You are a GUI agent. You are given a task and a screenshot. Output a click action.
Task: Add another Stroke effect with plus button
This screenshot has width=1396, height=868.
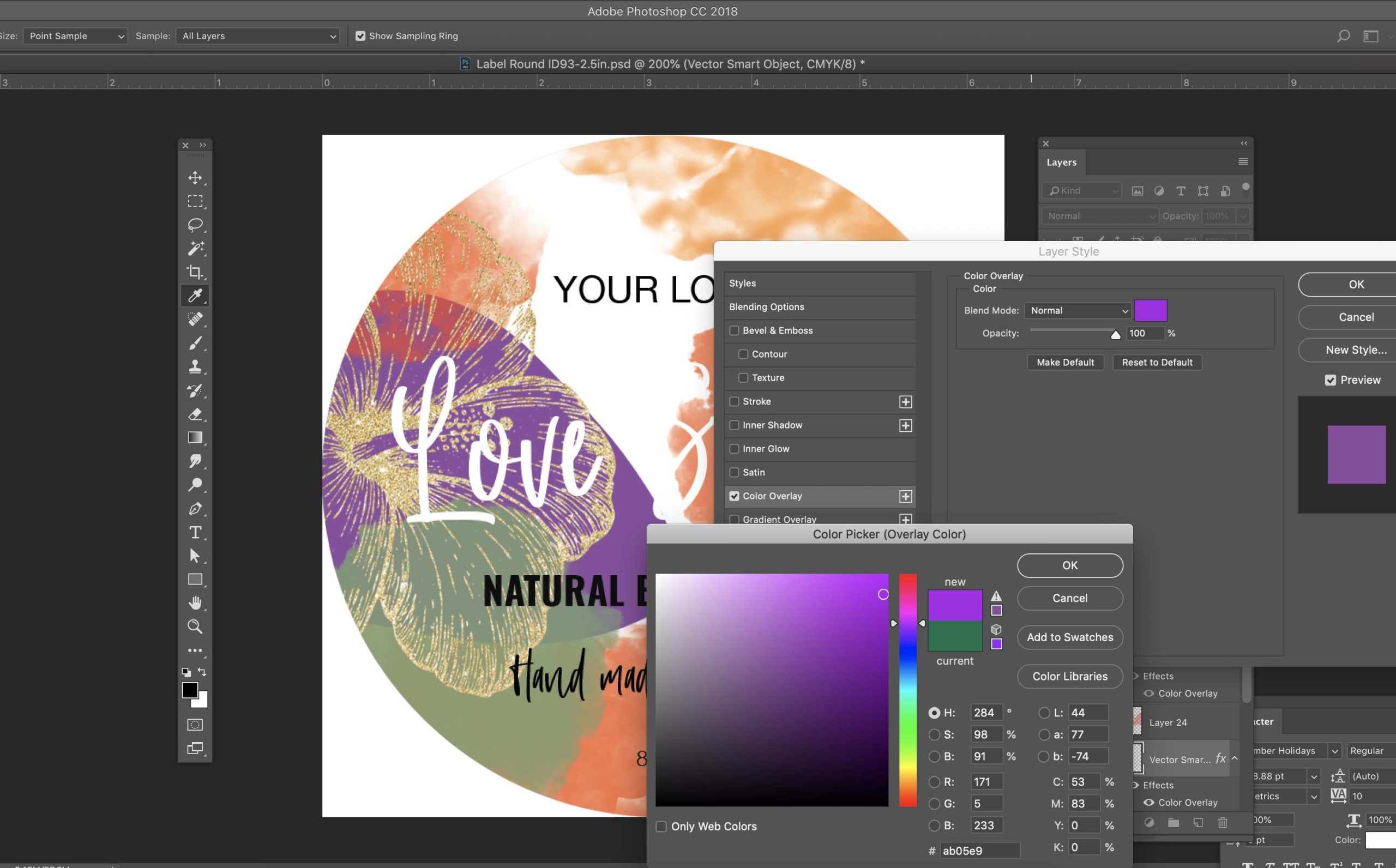pyautogui.click(x=906, y=402)
